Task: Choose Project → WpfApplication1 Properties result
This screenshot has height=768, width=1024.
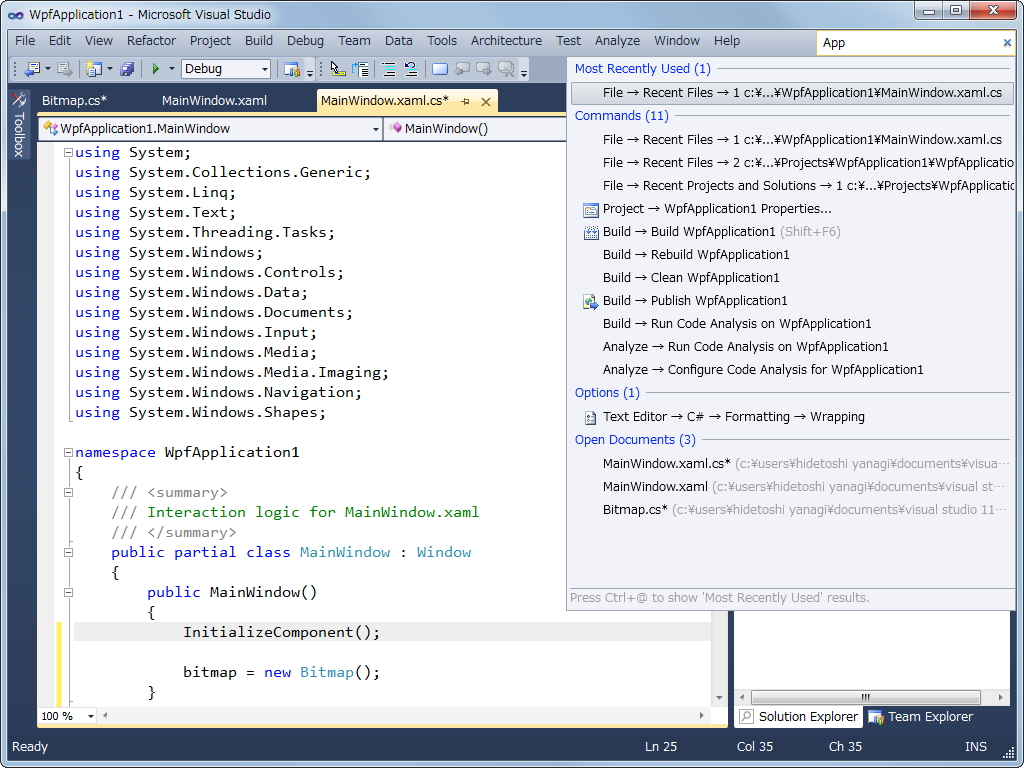Action: [717, 209]
